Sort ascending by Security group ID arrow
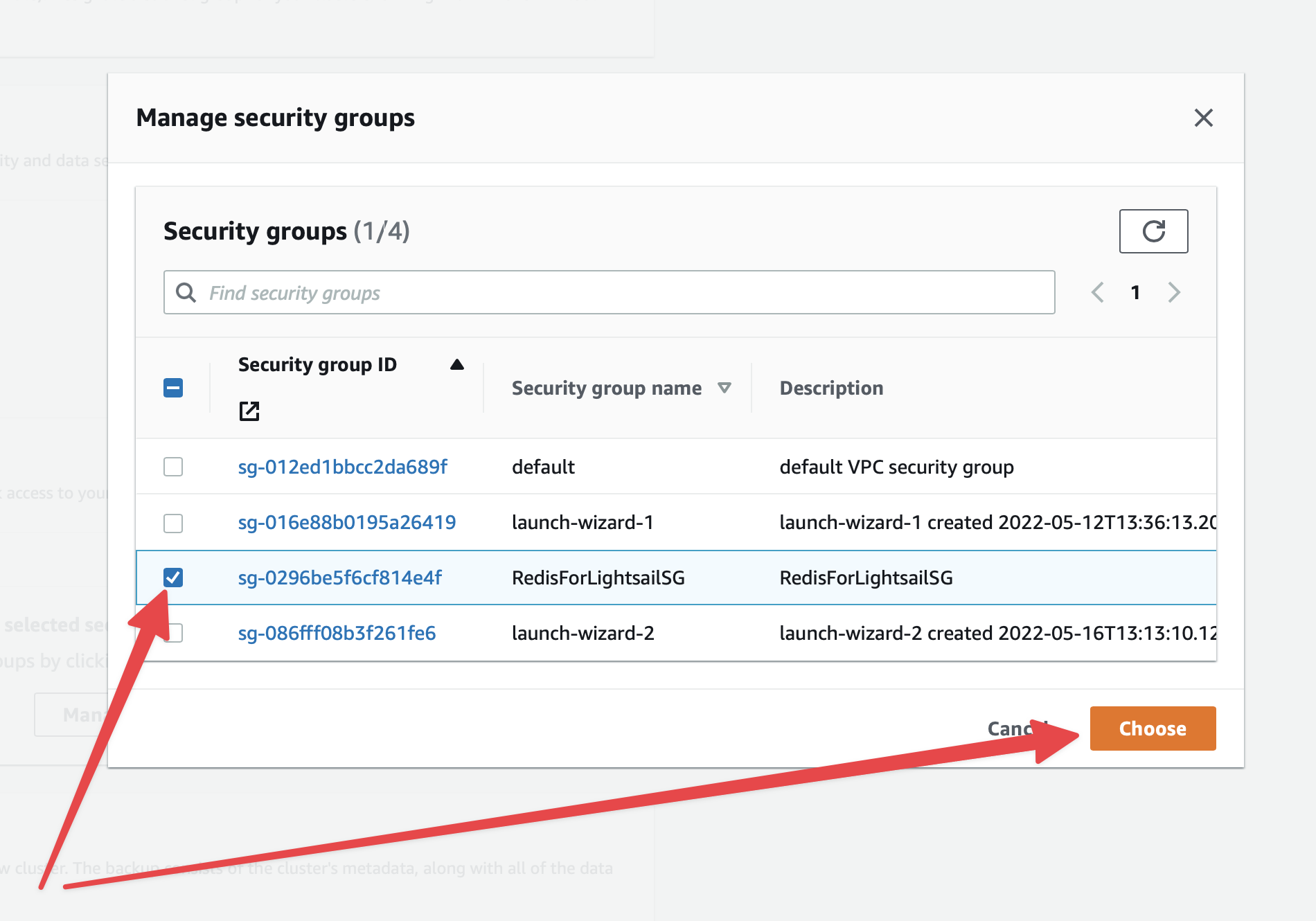 457,365
